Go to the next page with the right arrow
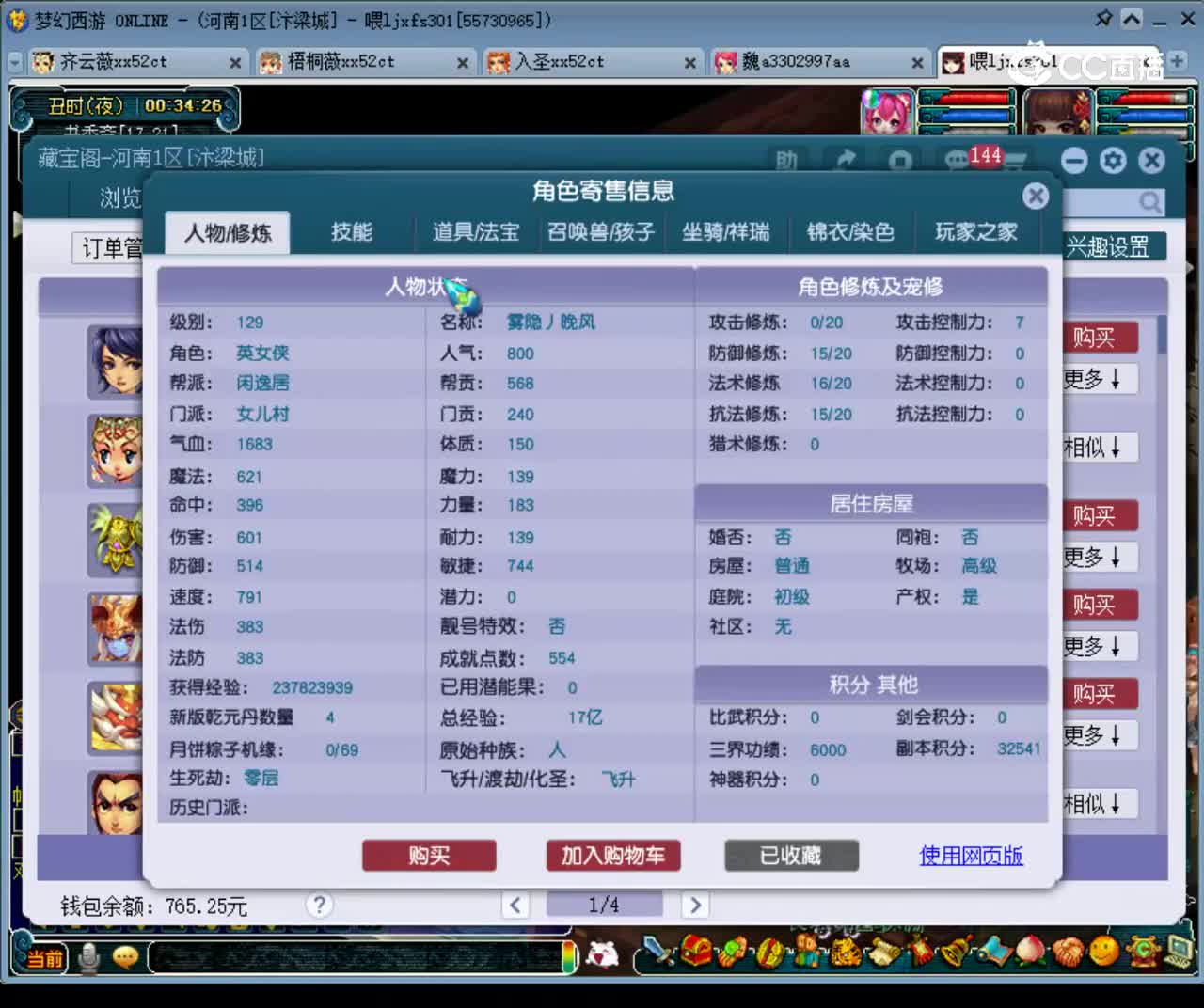Viewport: 1204px width, 1008px height. click(x=695, y=905)
